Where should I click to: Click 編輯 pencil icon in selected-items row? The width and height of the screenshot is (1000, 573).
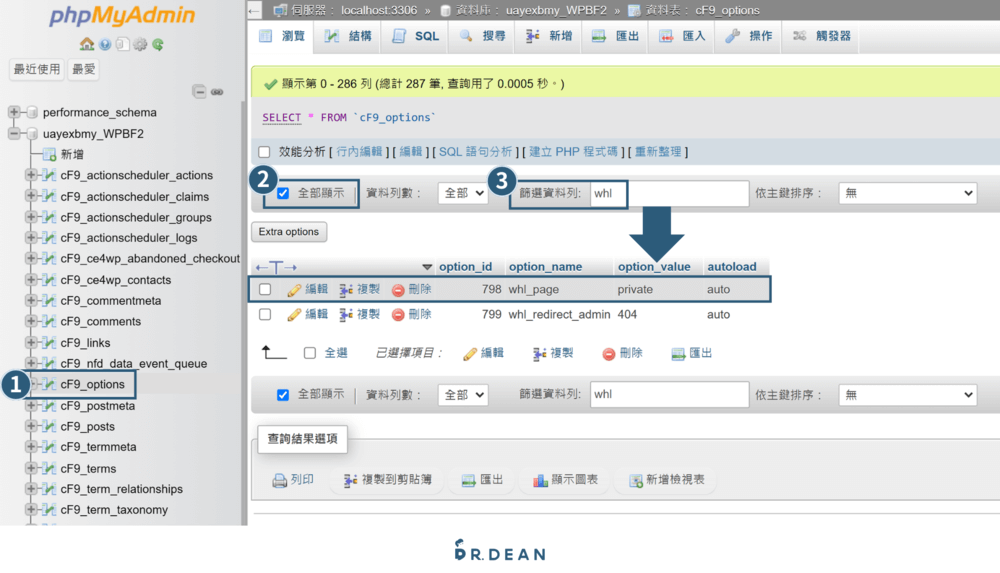[x=470, y=354]
